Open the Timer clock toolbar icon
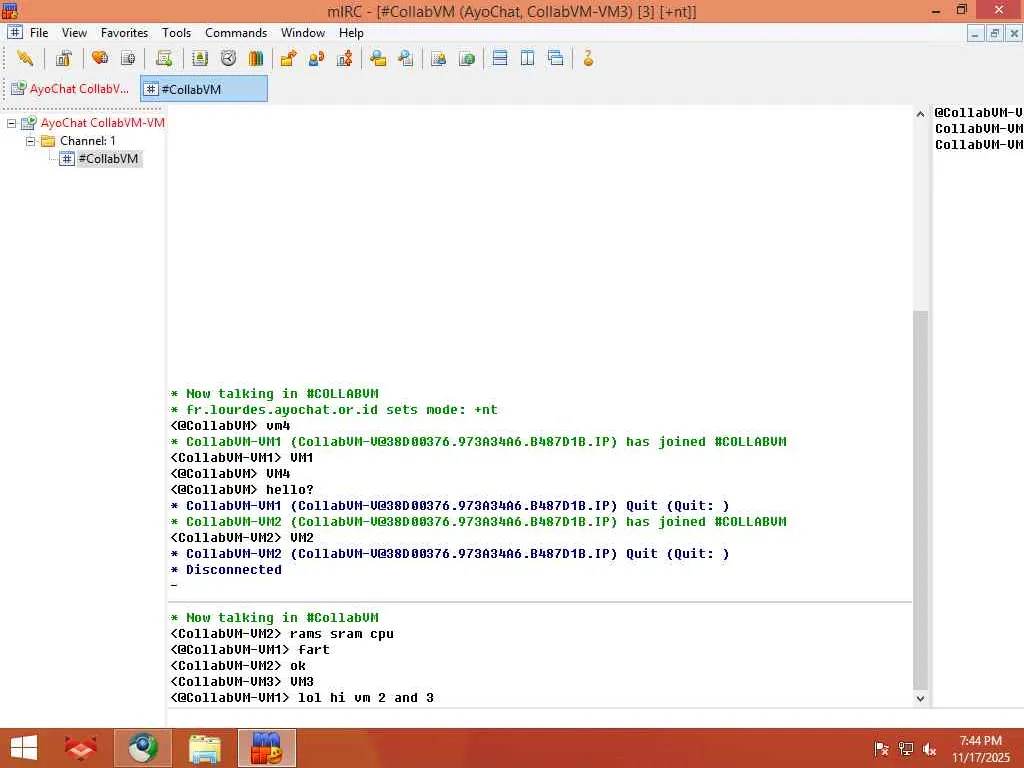Image resolution: width=1024 pixels, height=768 pixels. coord(228,58)
